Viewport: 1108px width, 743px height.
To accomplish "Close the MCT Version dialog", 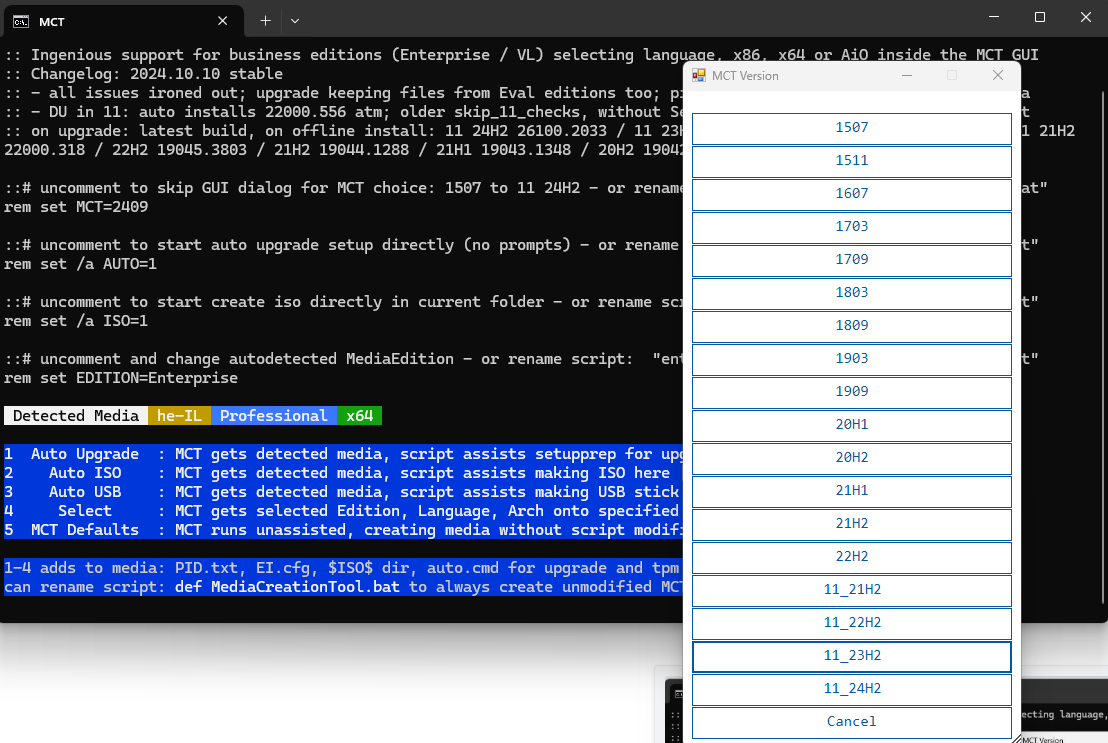I will click(x=997, y=75).
